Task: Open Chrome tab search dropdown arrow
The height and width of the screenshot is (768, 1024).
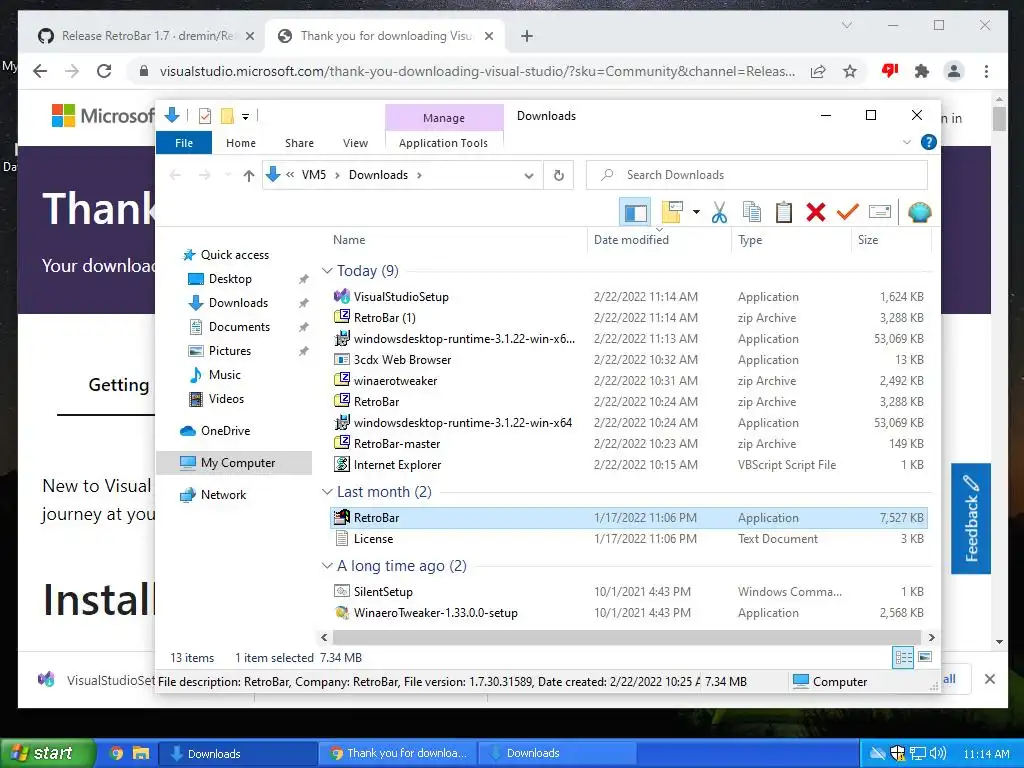Action: coord(846,25)
